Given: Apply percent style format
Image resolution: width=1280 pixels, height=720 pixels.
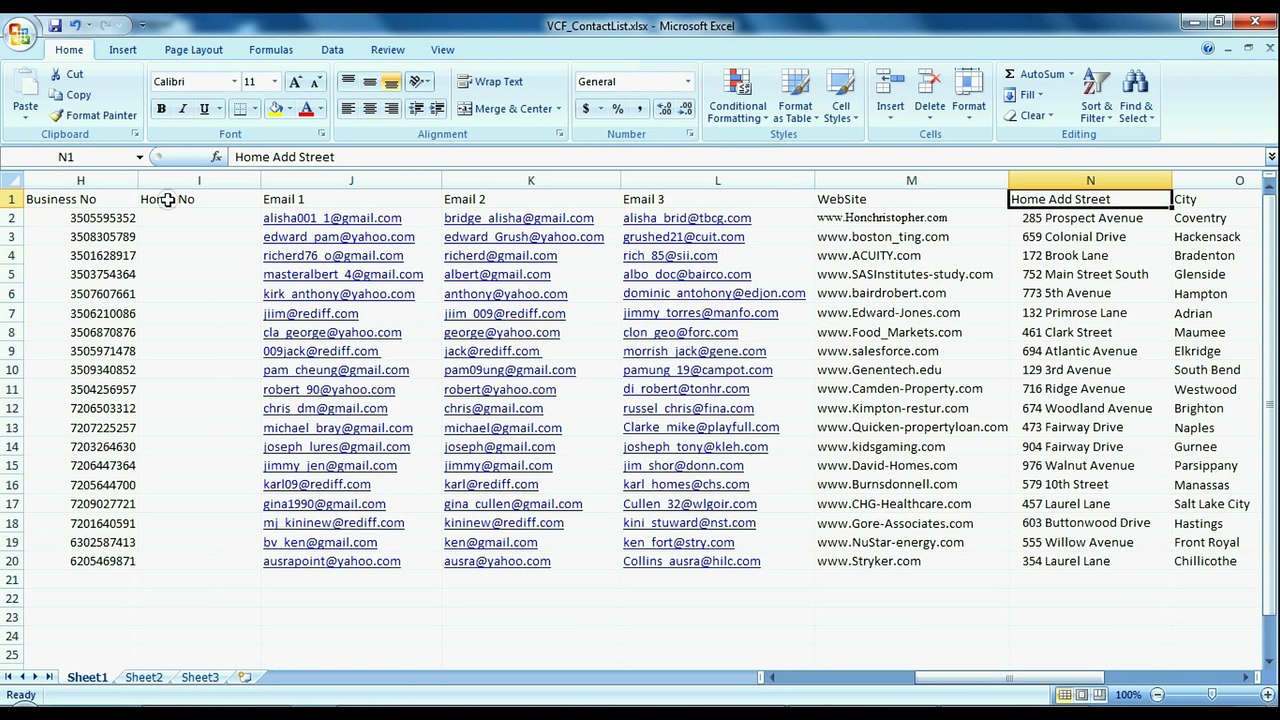Looking at the screenshot, I should [618, 109].
